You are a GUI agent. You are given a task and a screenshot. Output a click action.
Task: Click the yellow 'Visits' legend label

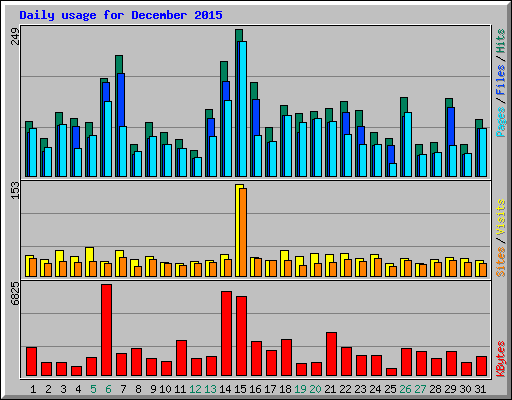tap(501, 218)
